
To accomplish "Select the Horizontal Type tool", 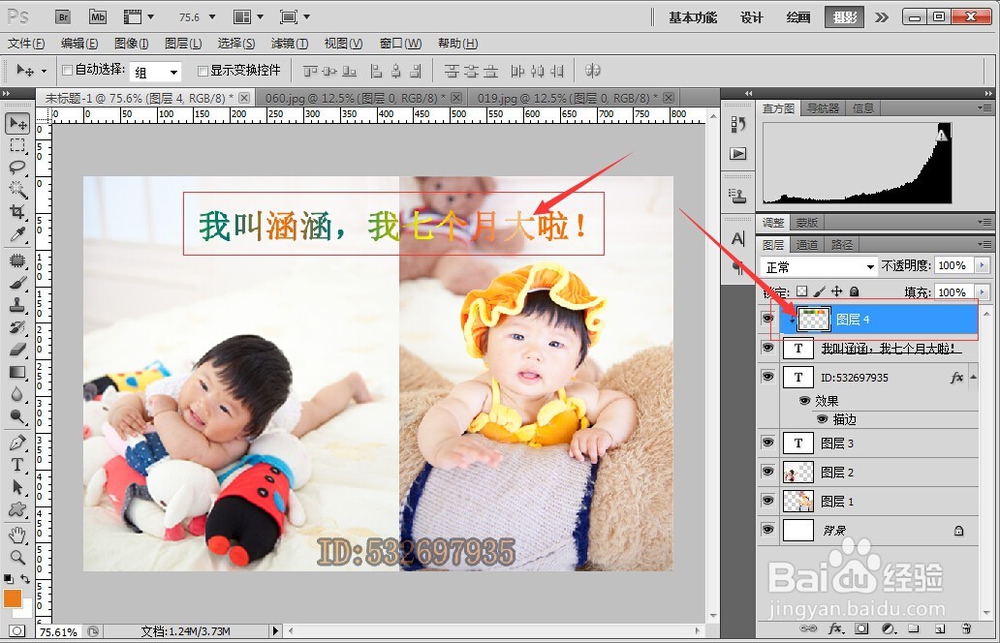I will (x=18, y=463).
